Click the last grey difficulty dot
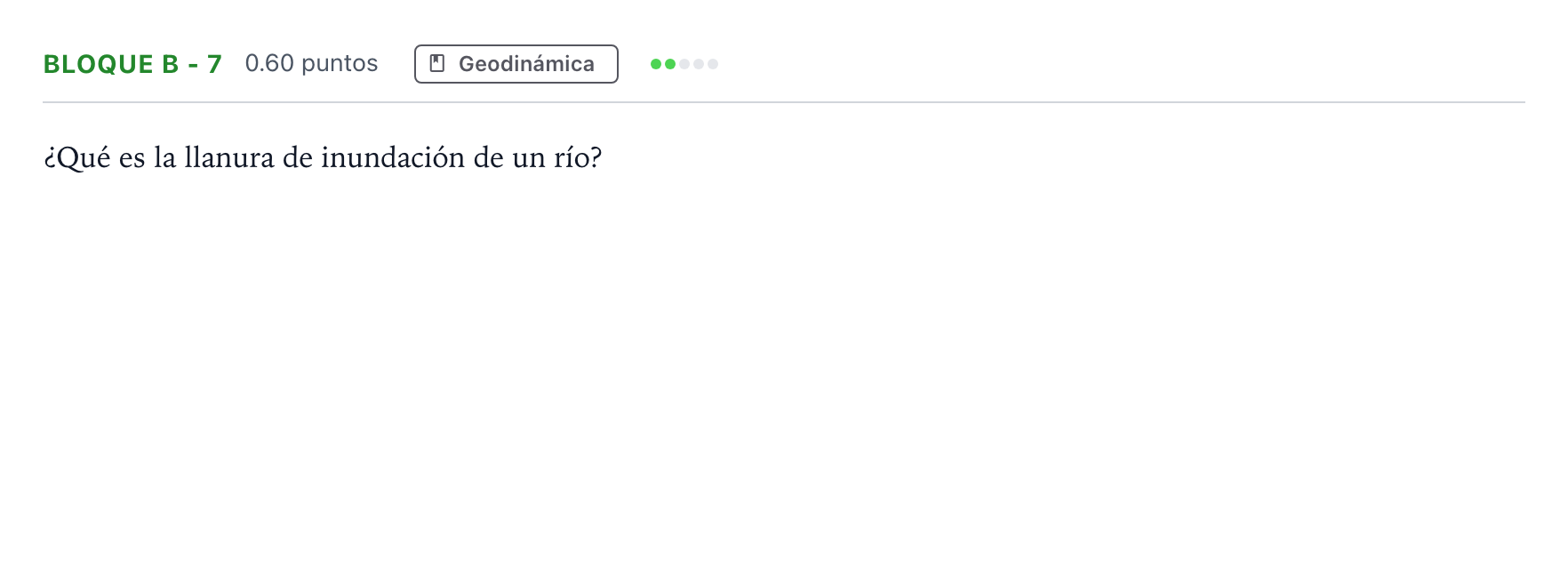1568x585 pixels. click(x=713, y=64)
